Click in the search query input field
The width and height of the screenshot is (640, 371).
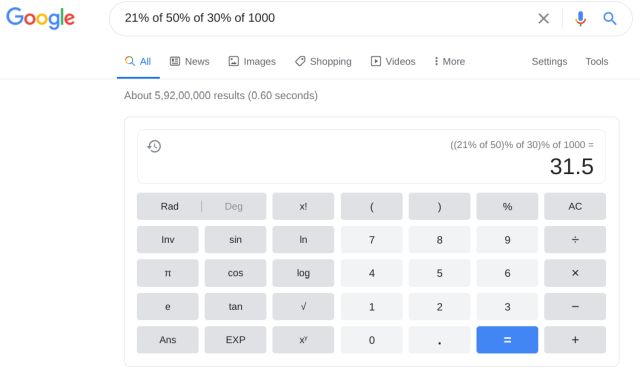(x=322, y=18)
